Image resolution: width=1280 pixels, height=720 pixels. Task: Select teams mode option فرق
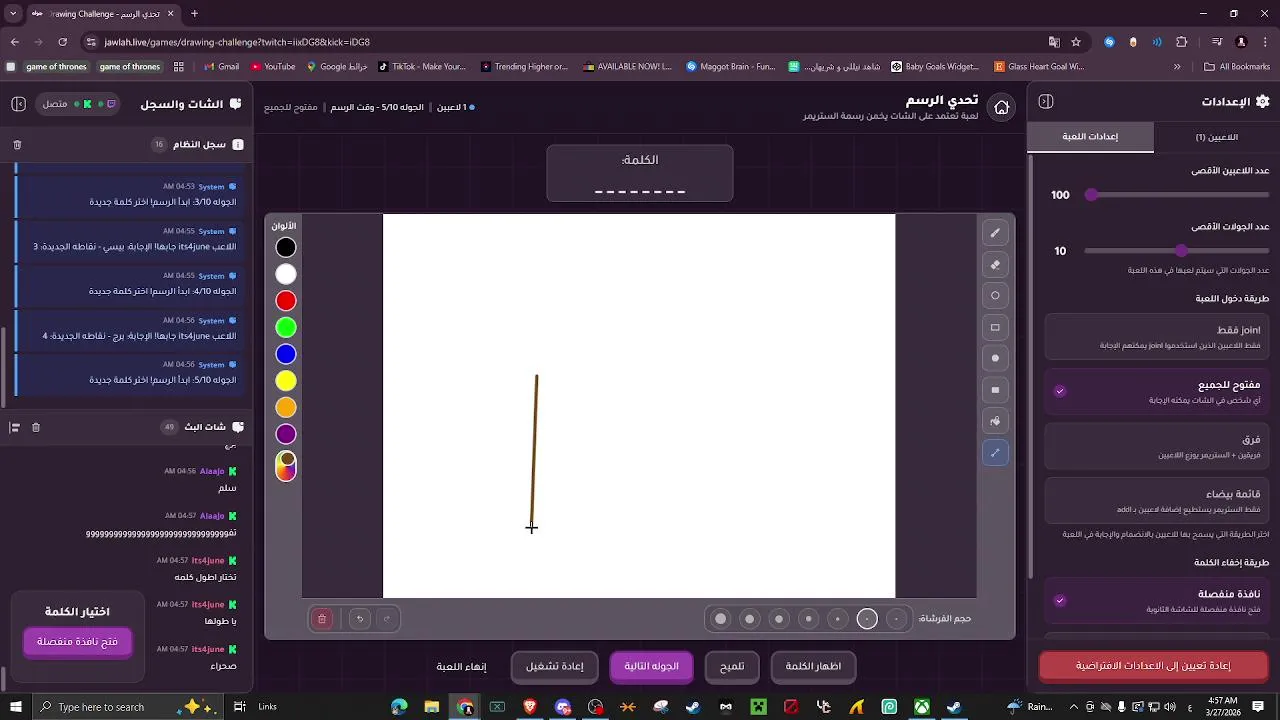click(1156, 446)
